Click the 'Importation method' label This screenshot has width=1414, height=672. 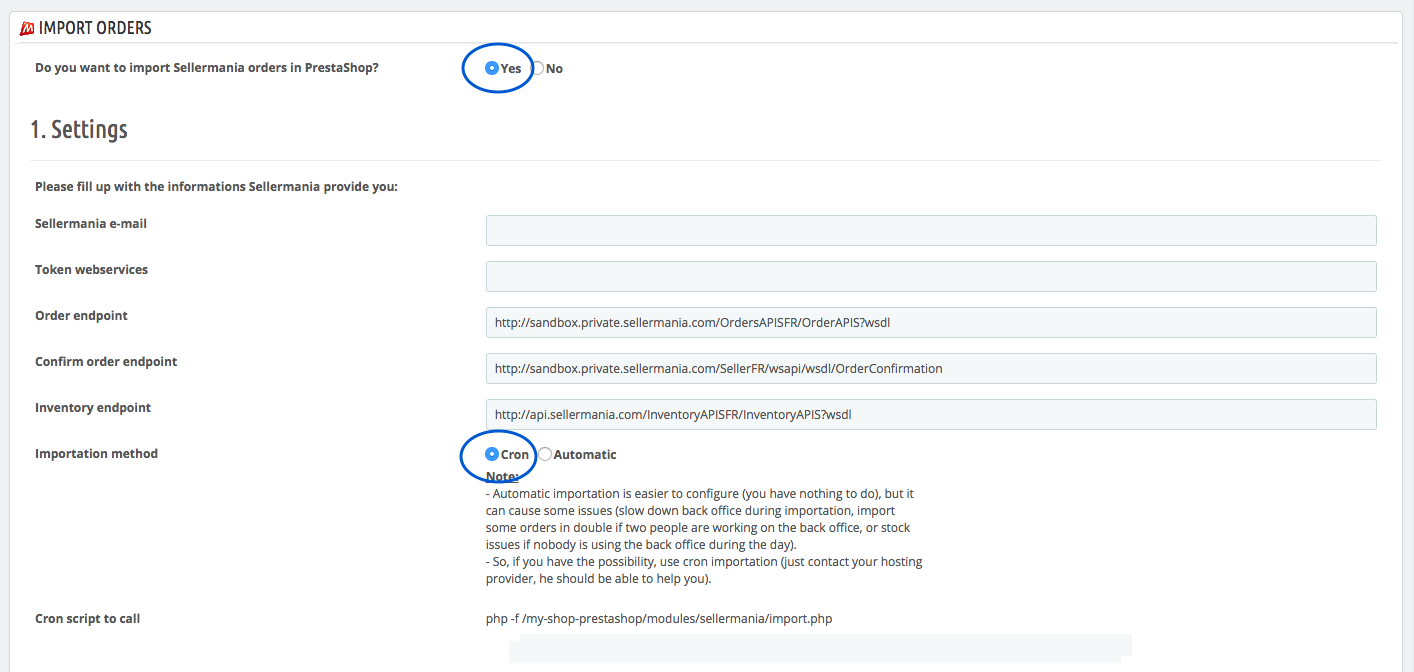(x=96, y=453)
